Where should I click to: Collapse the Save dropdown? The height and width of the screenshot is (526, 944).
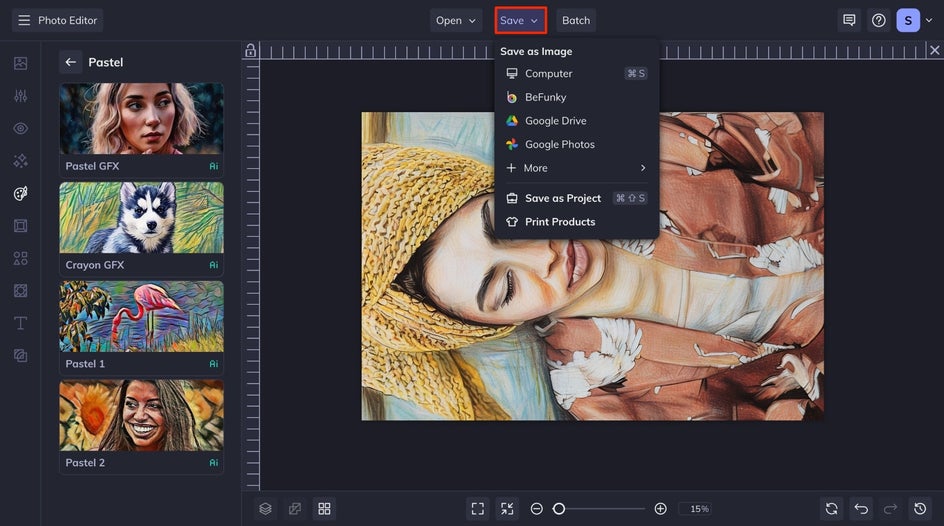[520, 20]
